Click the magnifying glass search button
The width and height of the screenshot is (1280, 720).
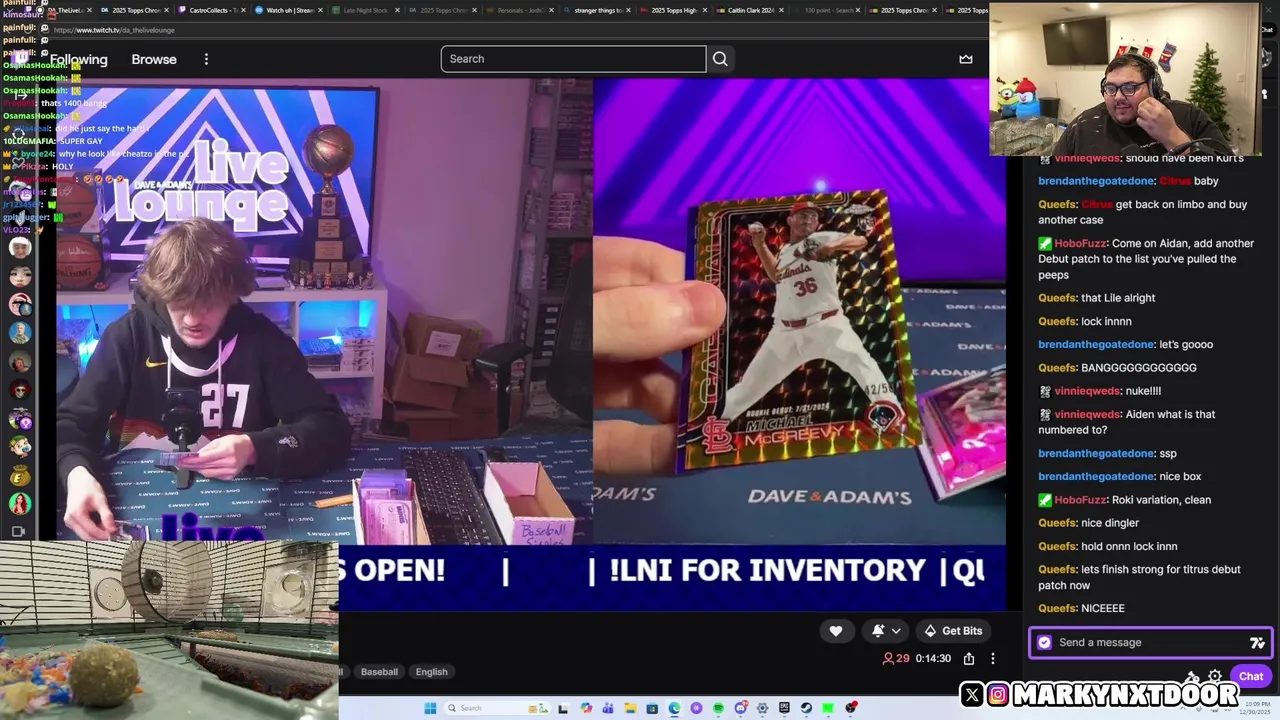(720, 59)
